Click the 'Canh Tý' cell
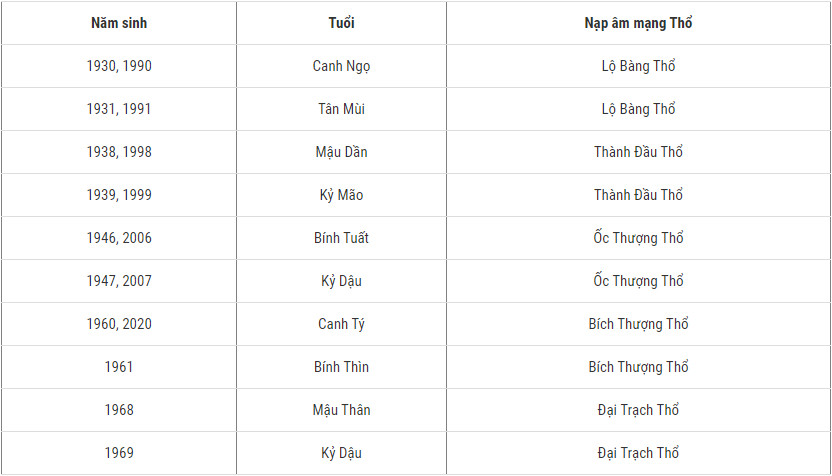The height and width of the screenshot is (476, 832). (341, 324)
